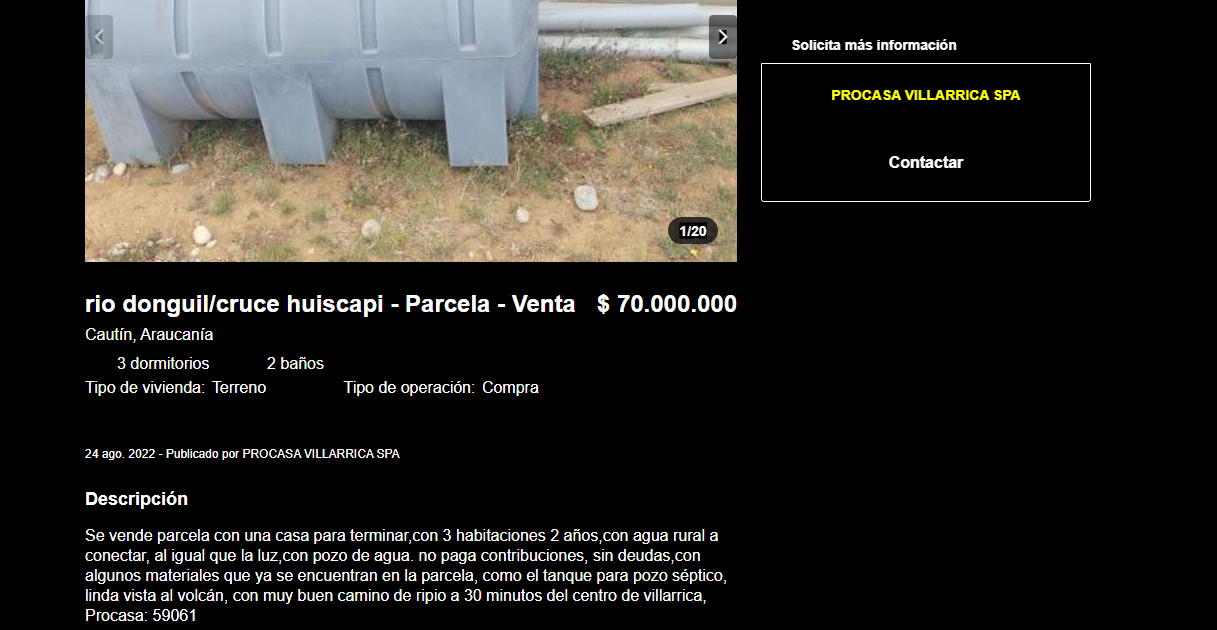The height and width of the screenshot is (630, 1217).
Task: Open the water tank photo
Action: (411, 131)
